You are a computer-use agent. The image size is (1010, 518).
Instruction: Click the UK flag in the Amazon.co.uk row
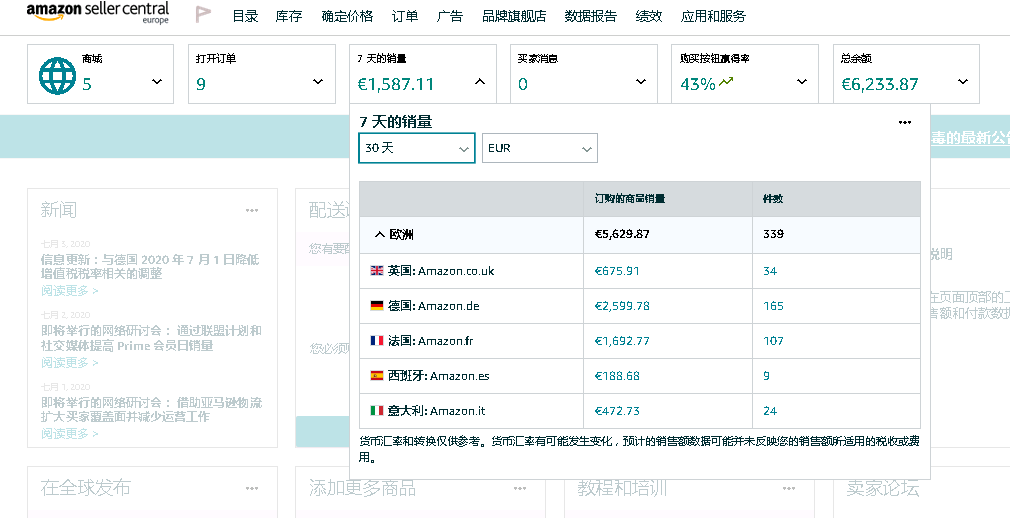point(377,271)
